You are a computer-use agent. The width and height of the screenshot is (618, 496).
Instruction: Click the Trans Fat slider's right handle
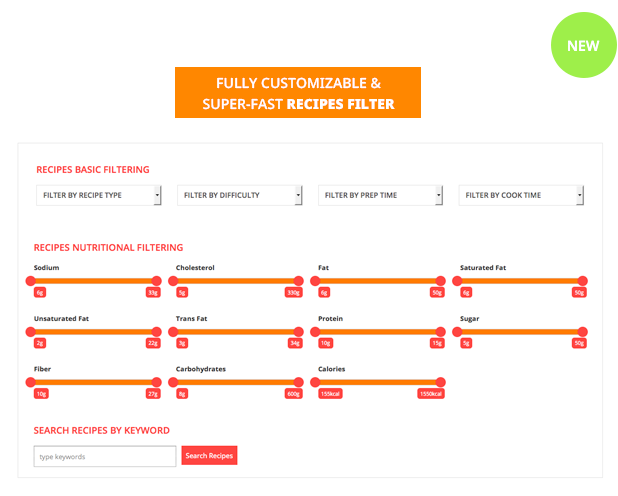(x=298, y=331)
